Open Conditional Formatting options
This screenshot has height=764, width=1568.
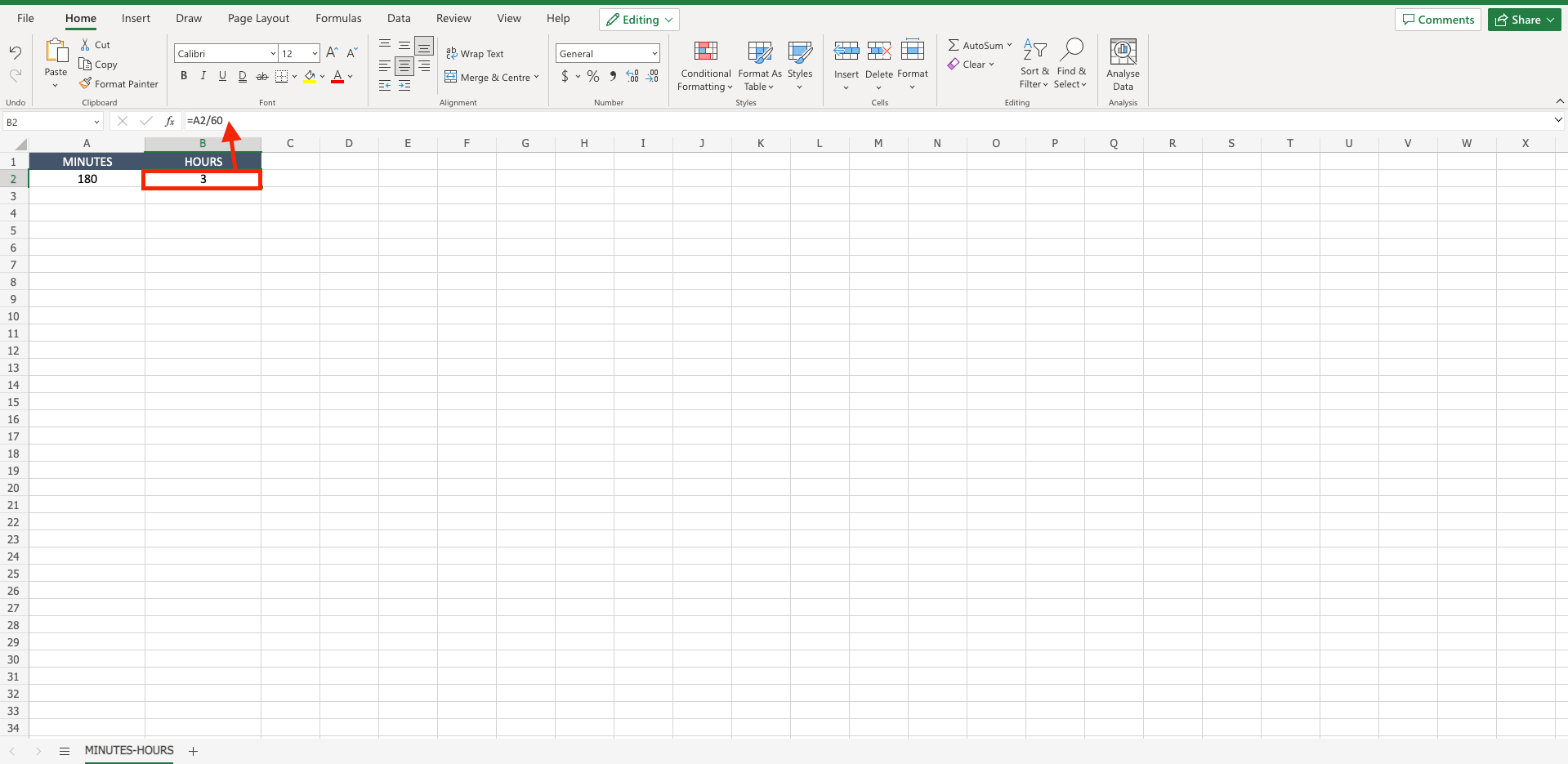tap(704, 65)
